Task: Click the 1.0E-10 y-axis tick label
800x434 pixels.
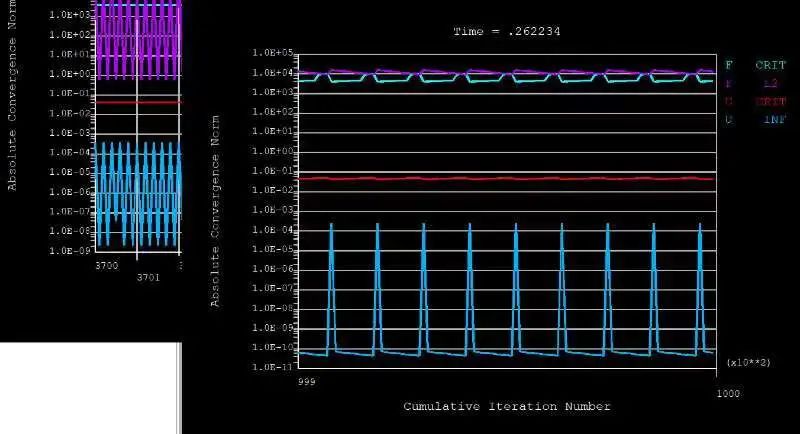Action: pyautogui.click(x=272, y=348)
